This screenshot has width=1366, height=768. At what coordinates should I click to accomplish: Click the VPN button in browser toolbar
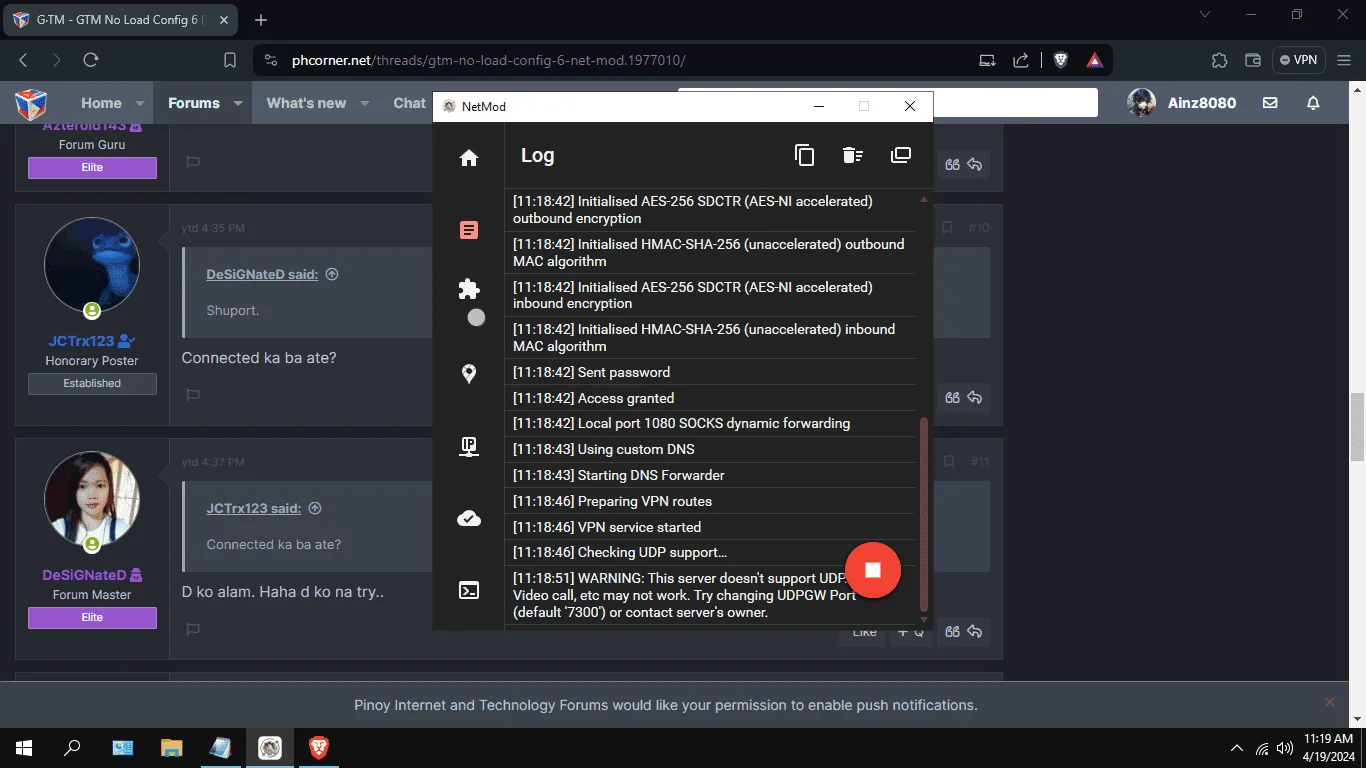click(1299, 60)
